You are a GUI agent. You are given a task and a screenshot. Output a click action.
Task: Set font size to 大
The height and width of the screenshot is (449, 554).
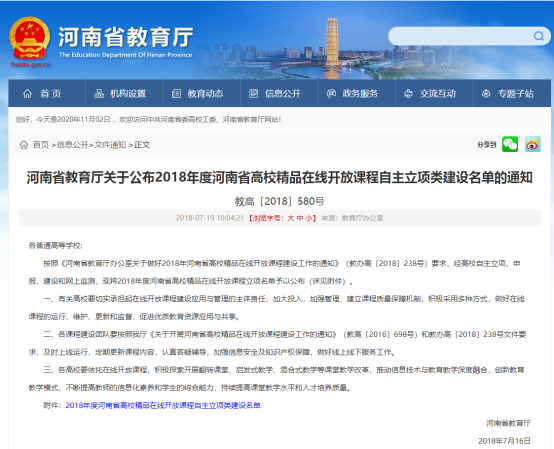tap(290, 218)
